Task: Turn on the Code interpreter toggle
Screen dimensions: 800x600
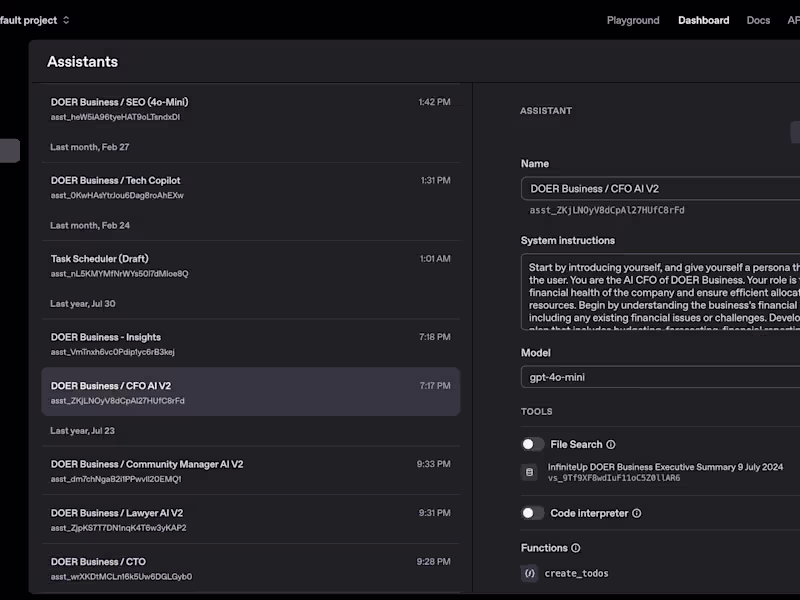Action: (533, 514)
